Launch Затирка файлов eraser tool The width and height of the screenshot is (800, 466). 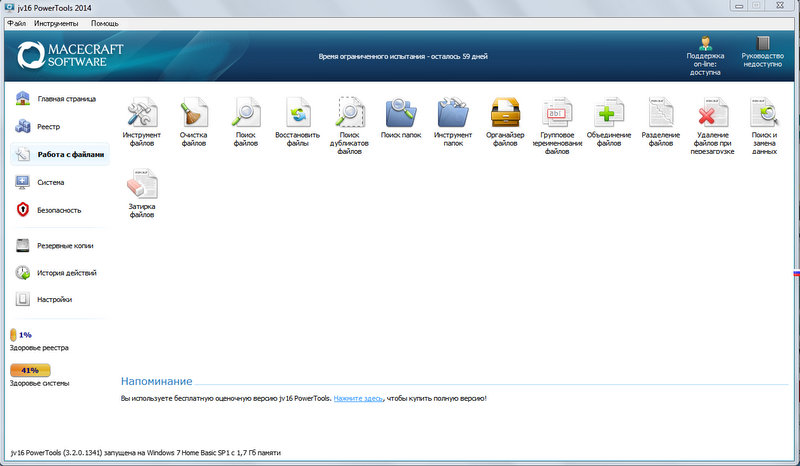point(141,193)
